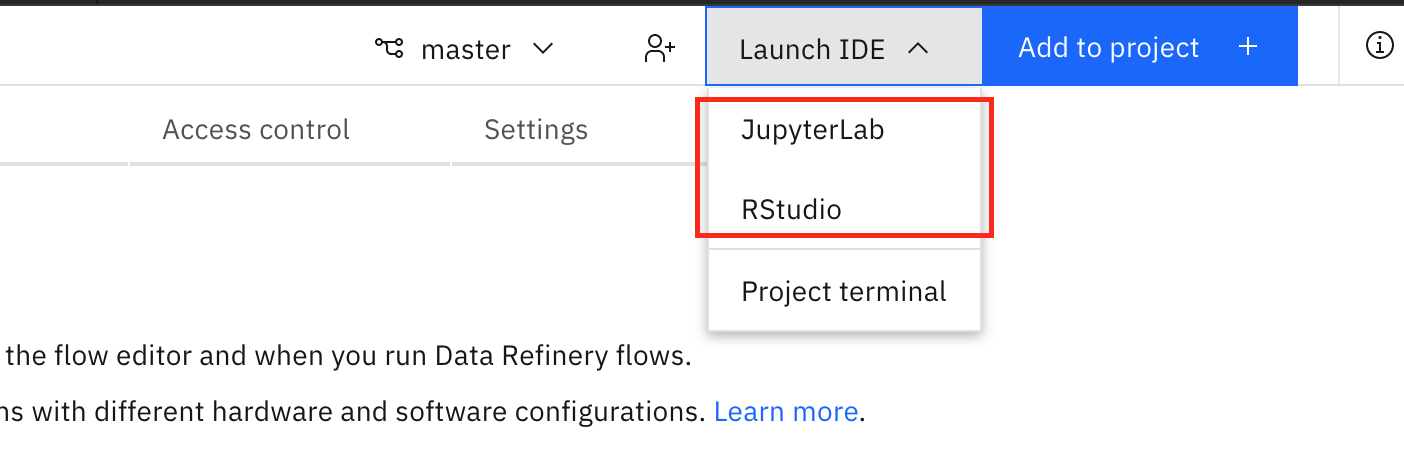This screenshot has width=1404, height=462.
Task: Click the Add to project button
Action: tap(1140, 47)
